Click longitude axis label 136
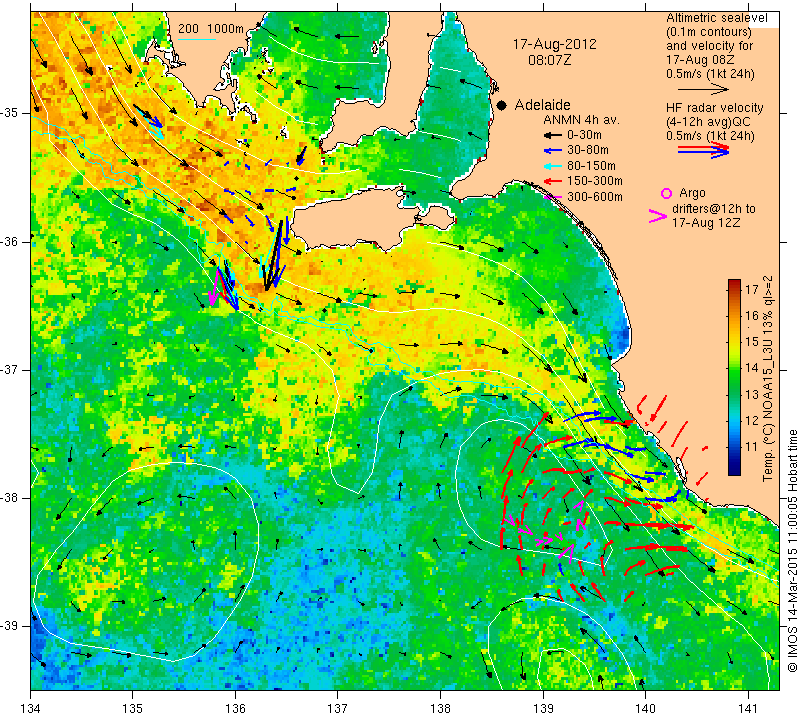The width and height of the screenshot is (800, 720). (236, 709)
